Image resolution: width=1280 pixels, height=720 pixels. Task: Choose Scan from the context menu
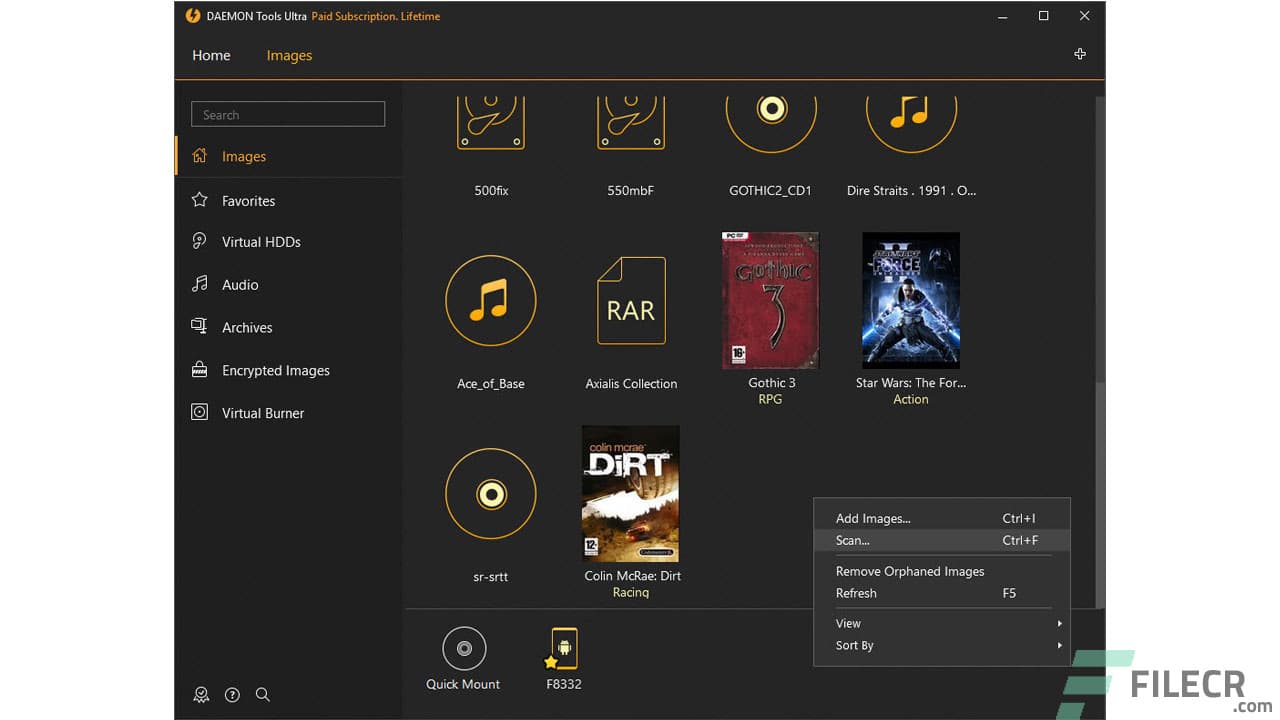pyautogui.click(x=852, y=540)
